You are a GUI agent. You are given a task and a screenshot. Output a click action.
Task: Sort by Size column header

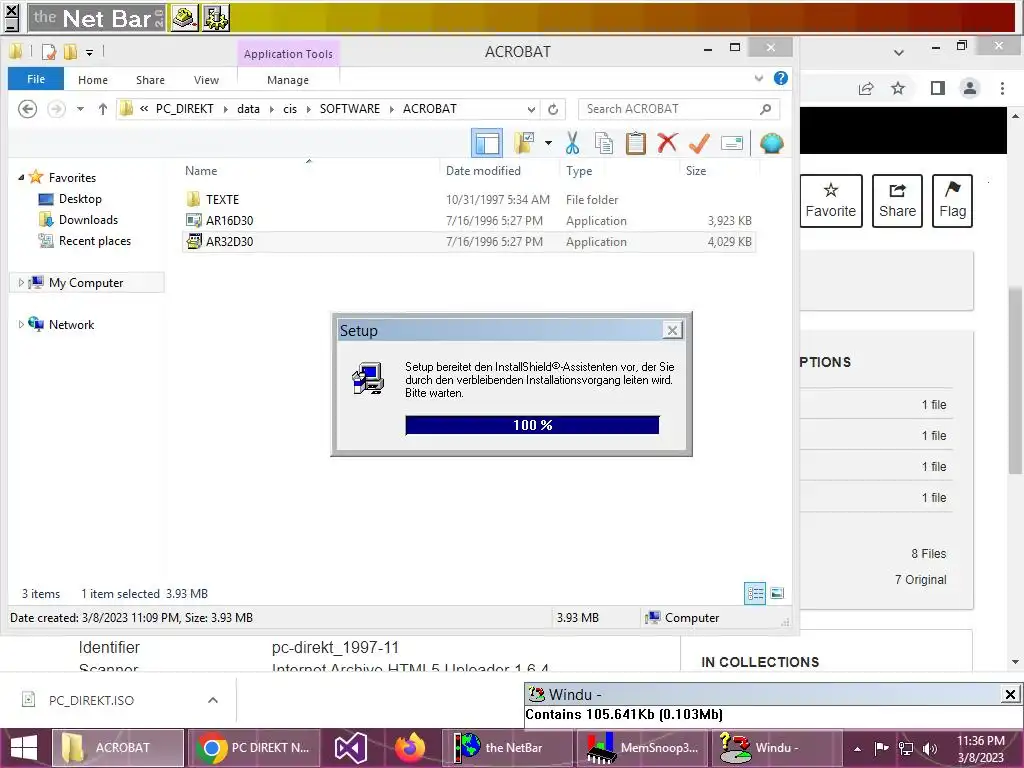coord(696,171)
